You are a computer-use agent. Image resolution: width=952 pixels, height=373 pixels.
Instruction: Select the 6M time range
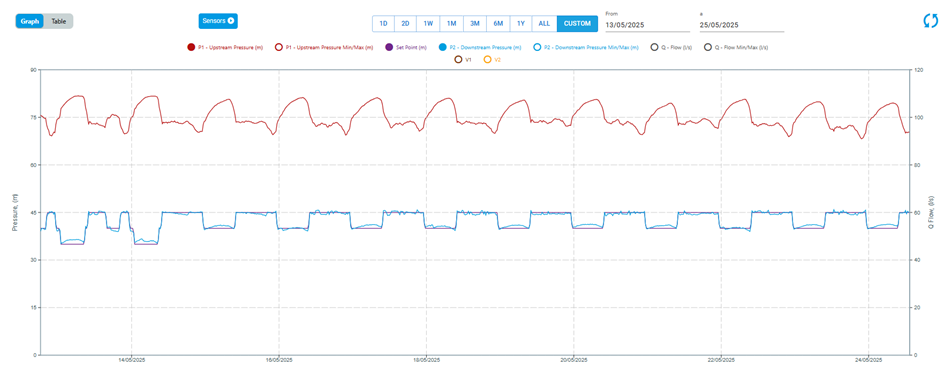tap(498, 24)
